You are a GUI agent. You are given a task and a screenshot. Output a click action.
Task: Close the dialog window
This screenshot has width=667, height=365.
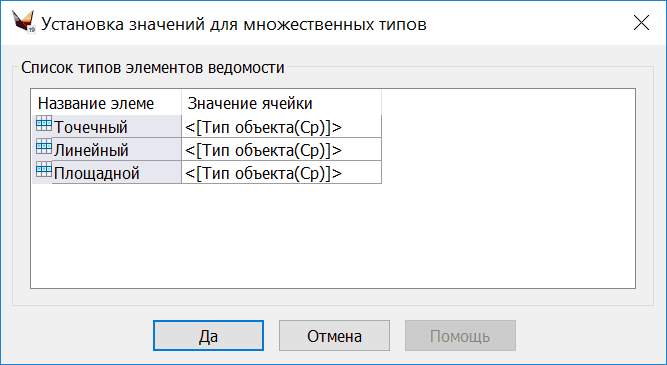[641, 23]
